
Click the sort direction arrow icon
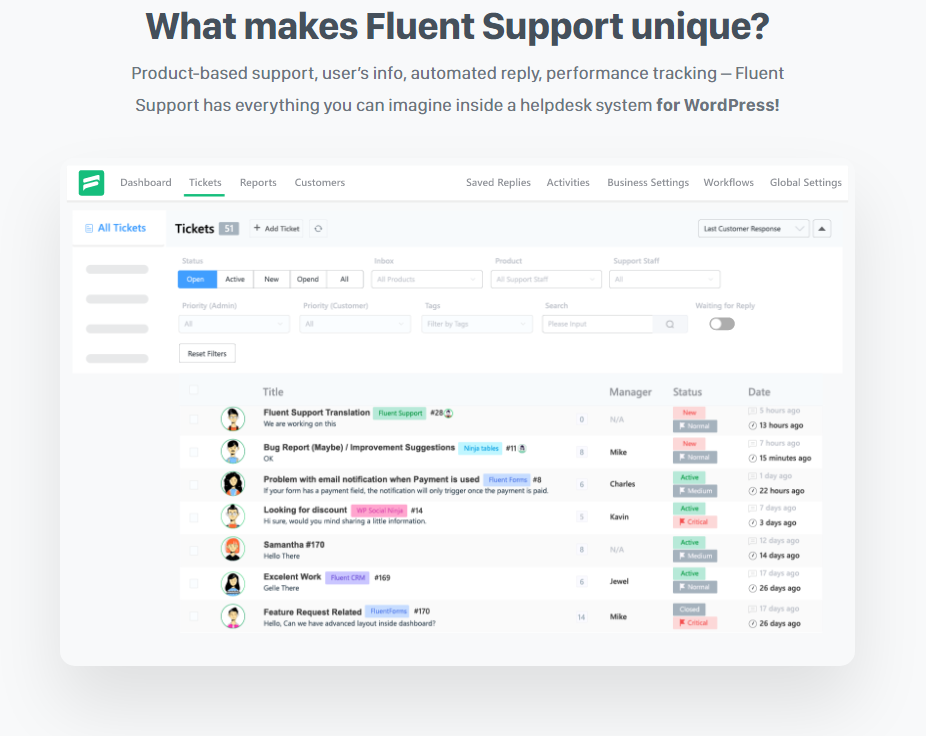[822, 229]
